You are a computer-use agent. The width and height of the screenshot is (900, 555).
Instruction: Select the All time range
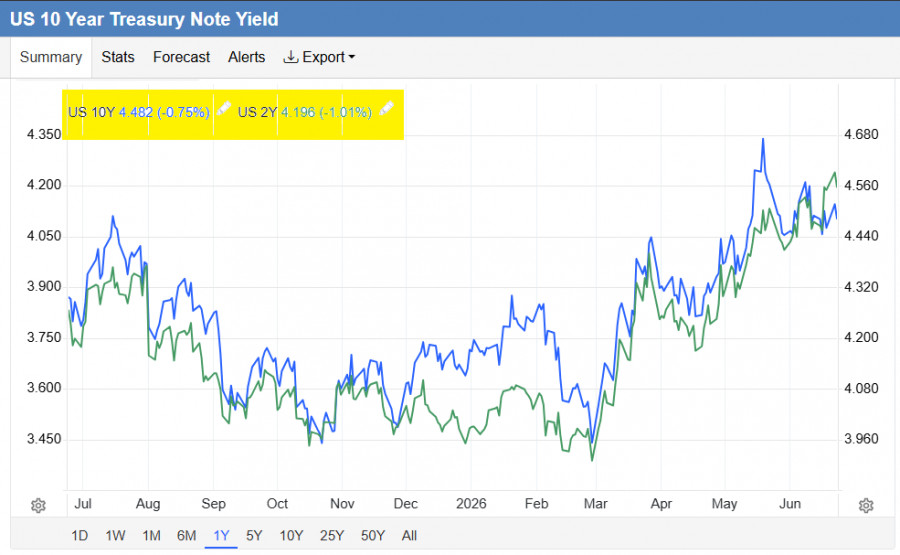coord(409,535)
